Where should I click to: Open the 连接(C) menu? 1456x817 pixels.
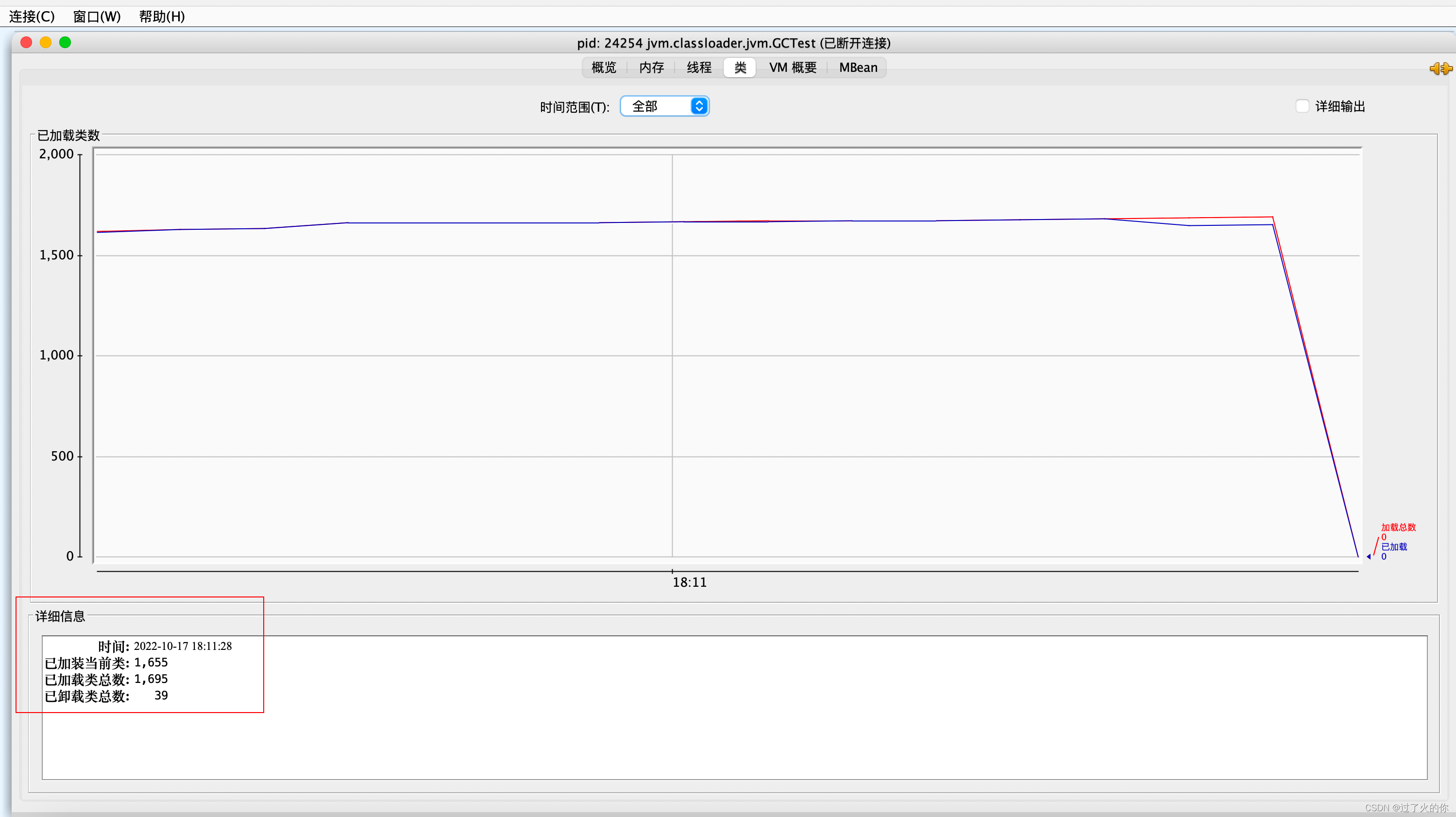coord(32,17)
